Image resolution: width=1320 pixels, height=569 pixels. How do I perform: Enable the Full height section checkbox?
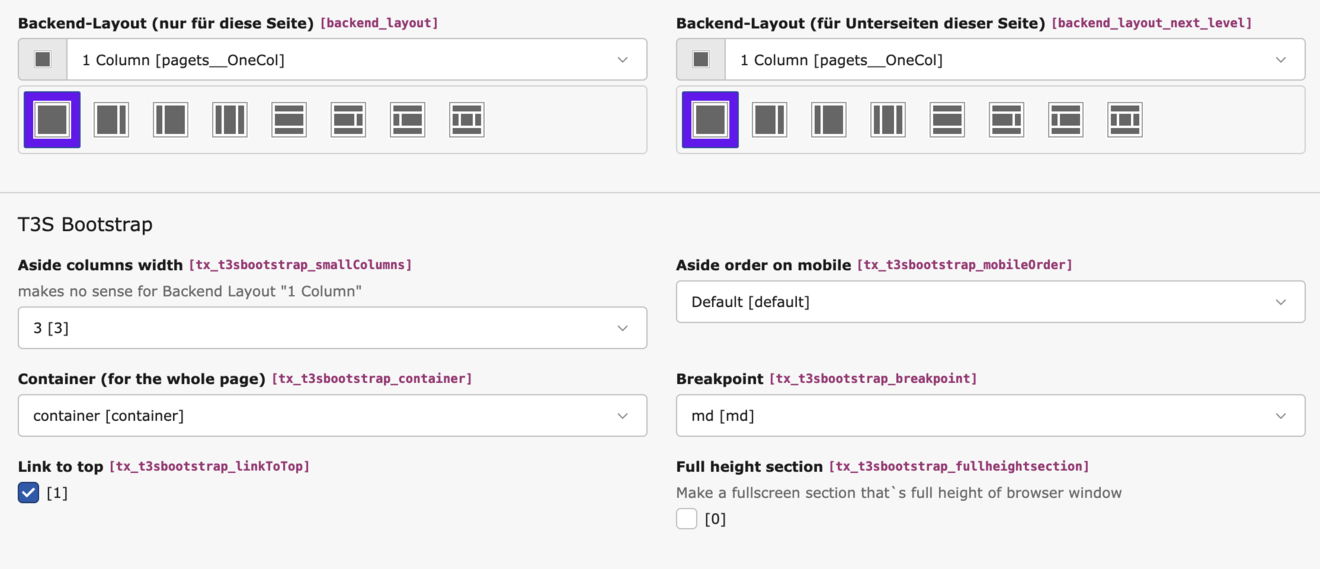click(x=686, y=519)
